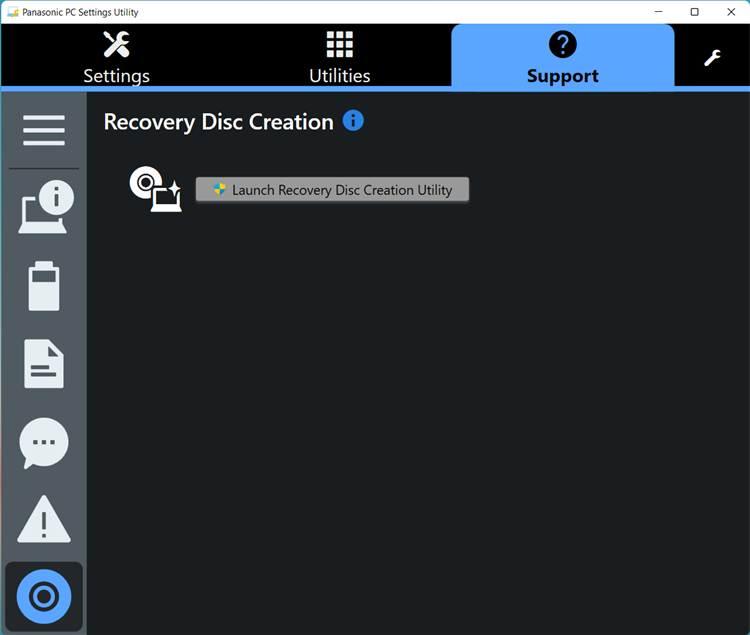Image resolution: width=750 pixels, height=635 pixels.
Task: Switch to the Utilities tab
Action: click(x=340, y=56)
